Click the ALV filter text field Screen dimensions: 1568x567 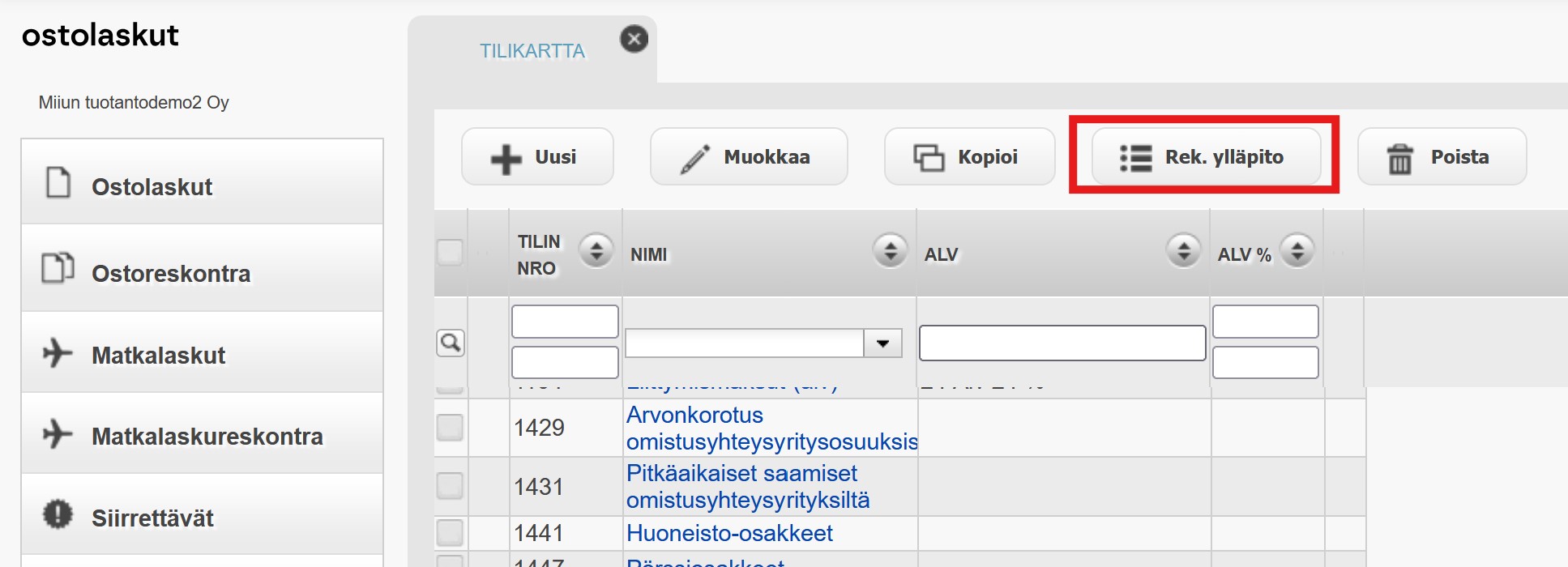pos(1062,343)
